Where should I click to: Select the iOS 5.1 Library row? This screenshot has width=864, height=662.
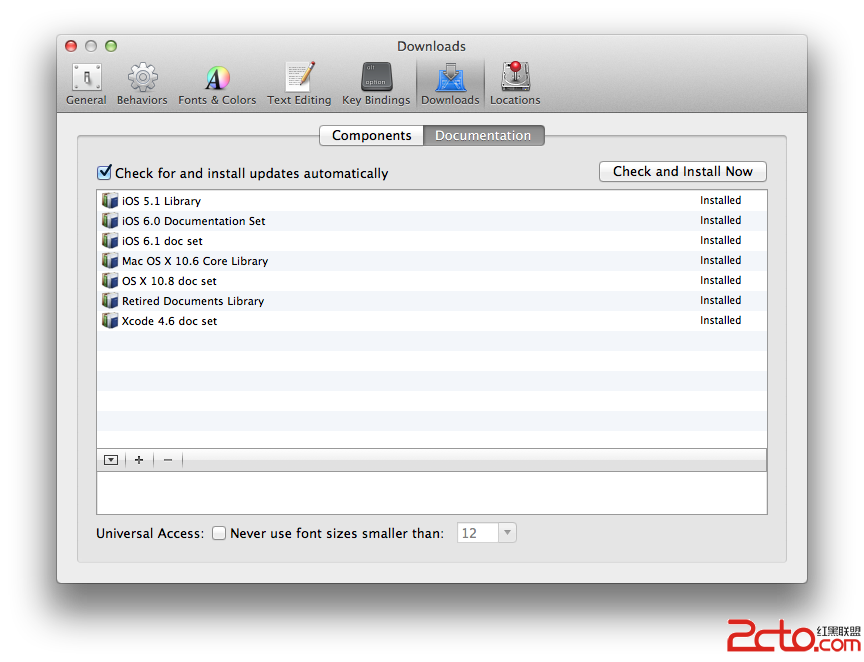coord(431,201)
